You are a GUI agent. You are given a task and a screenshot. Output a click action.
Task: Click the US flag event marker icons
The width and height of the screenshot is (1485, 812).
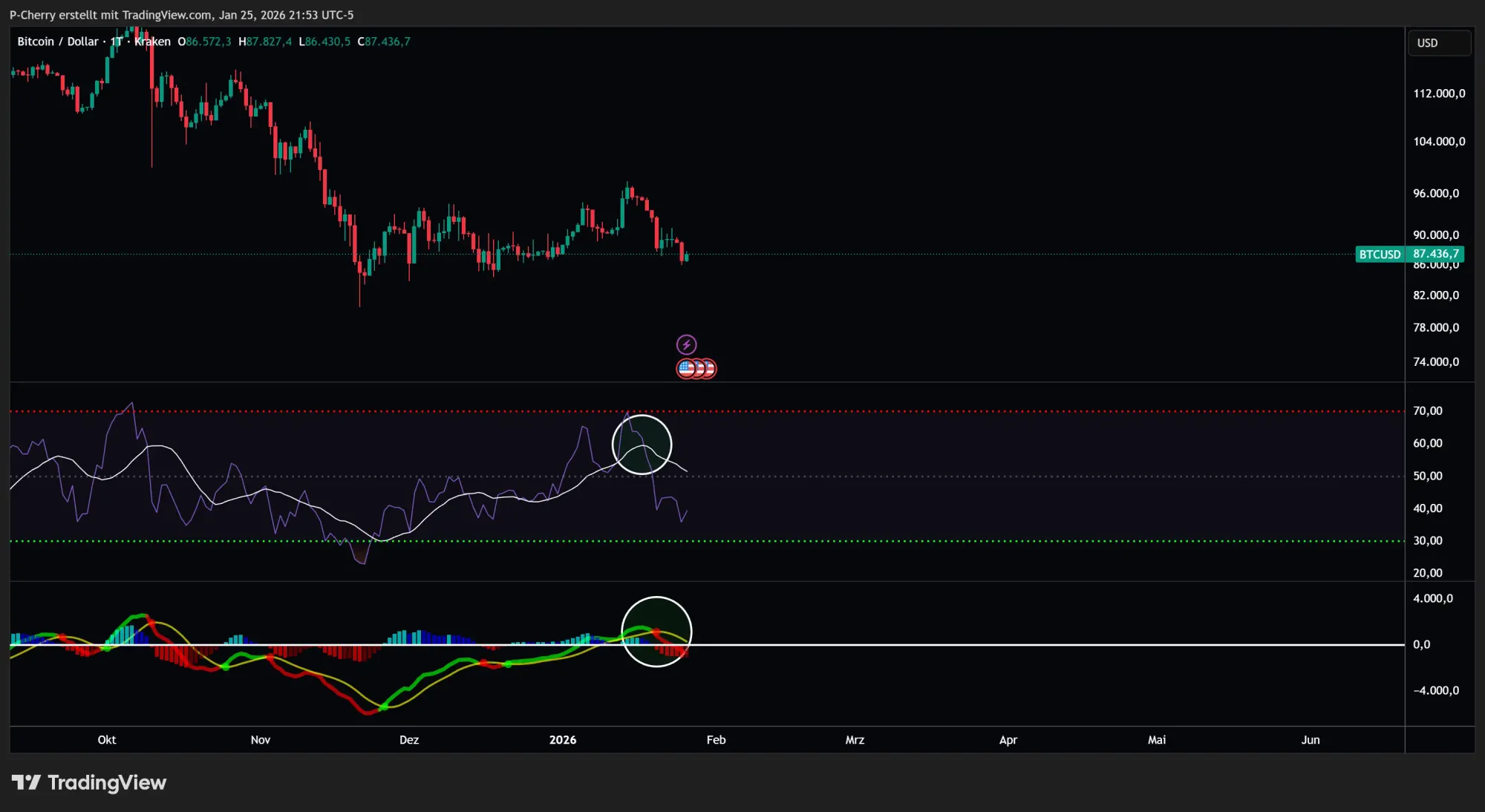click(x=696, y=367)
